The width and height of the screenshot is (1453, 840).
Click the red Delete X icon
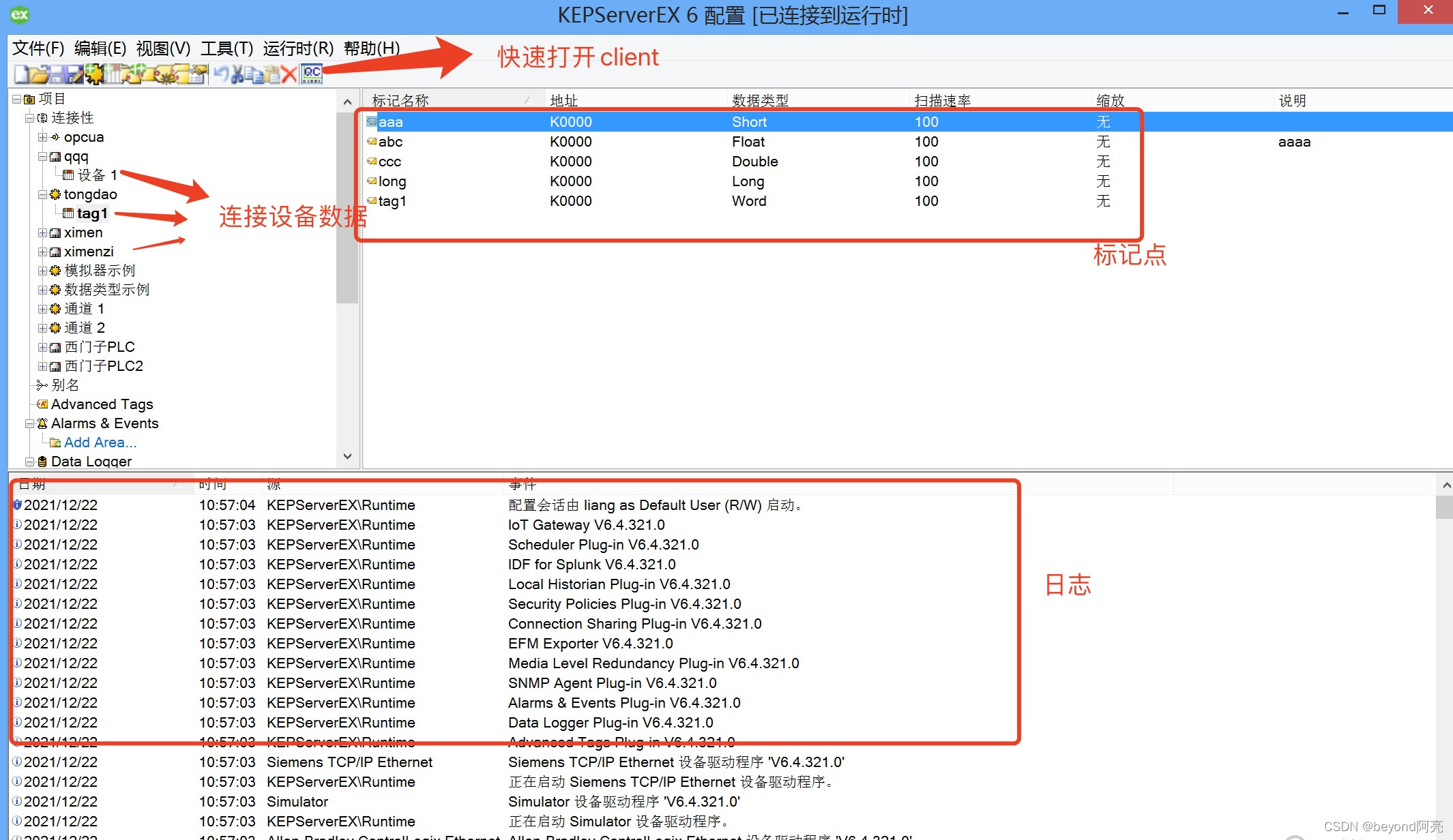click(x=289, y=74)
